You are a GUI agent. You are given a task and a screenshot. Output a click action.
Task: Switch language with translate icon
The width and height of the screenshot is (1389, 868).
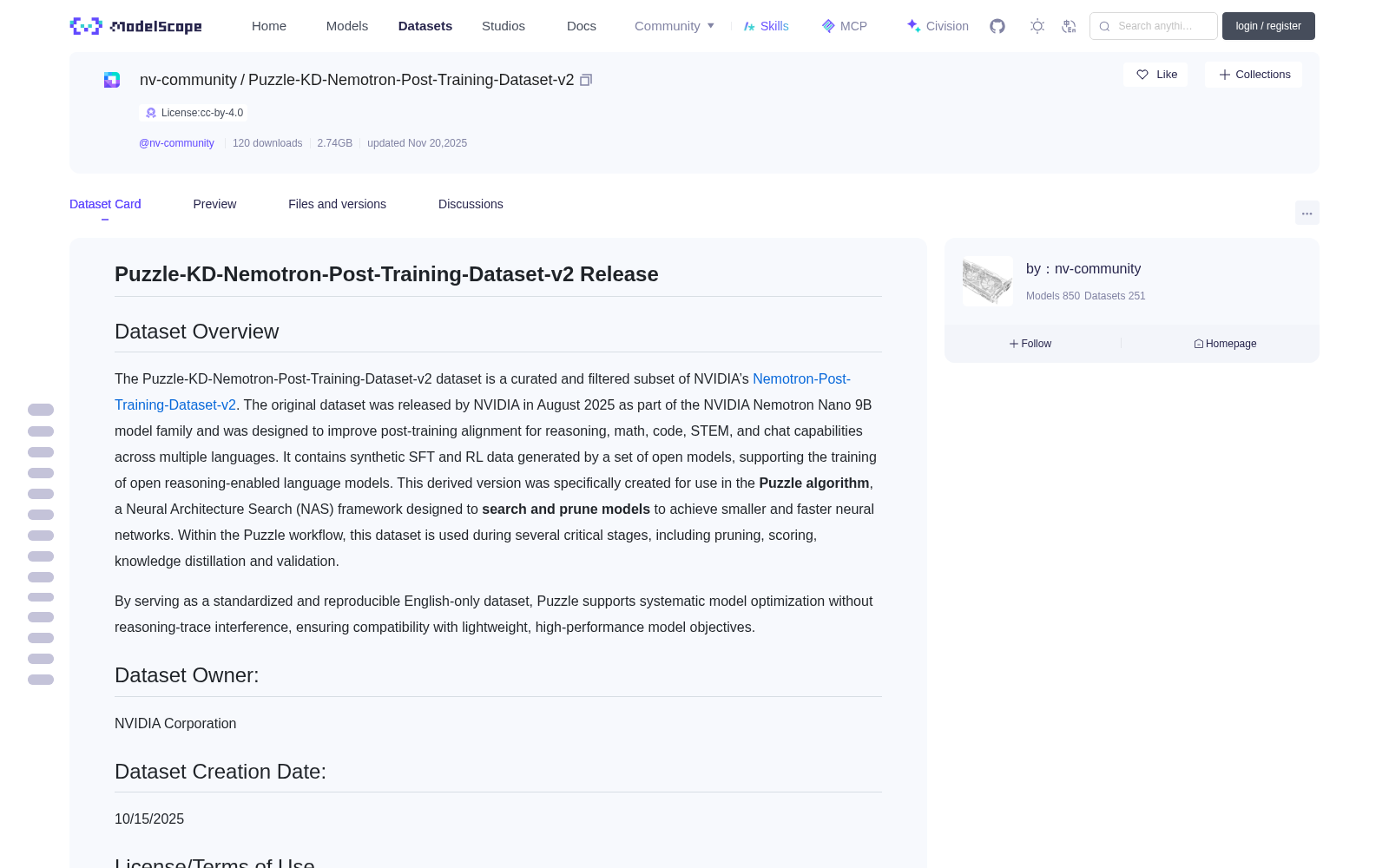(1070, 26)
